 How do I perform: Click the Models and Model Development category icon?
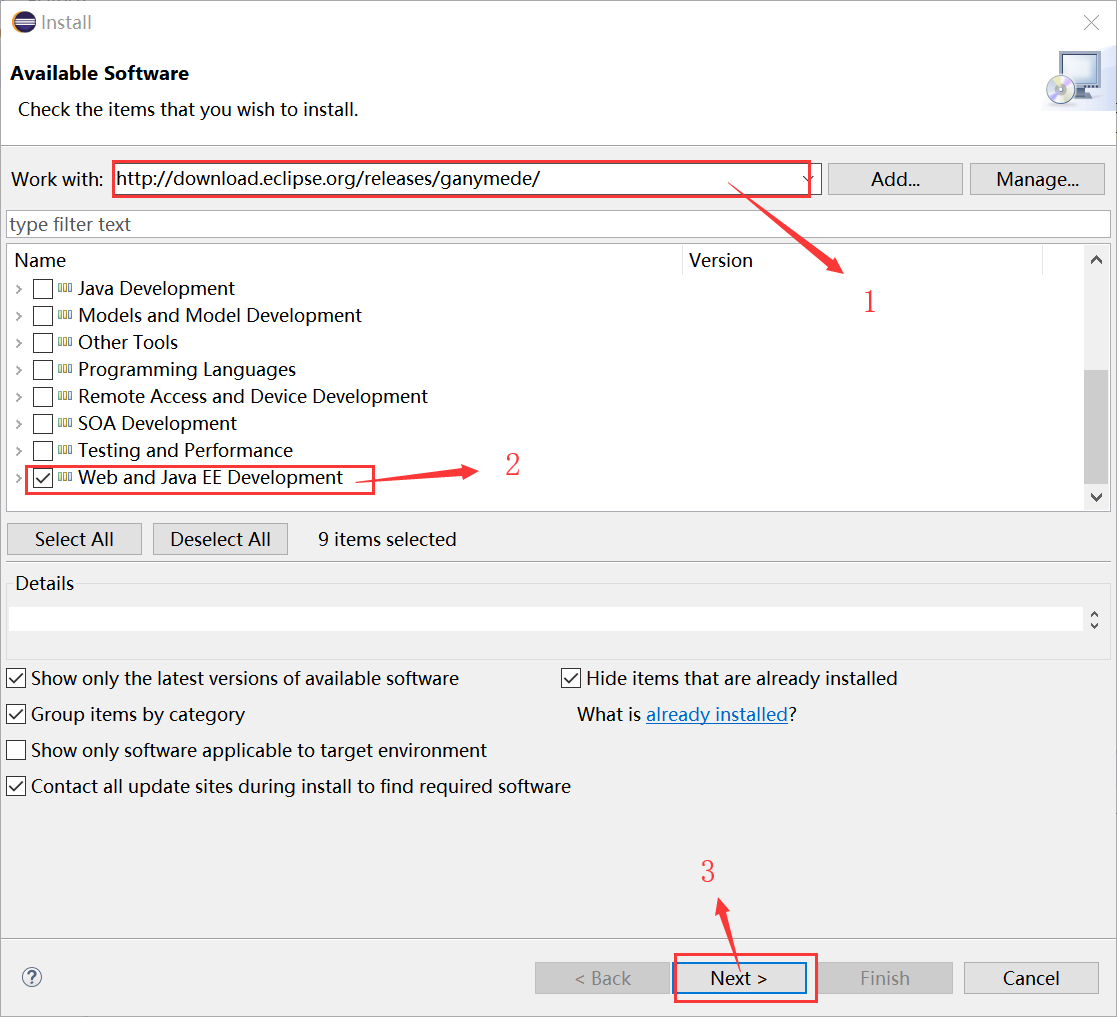pos(65,315)
